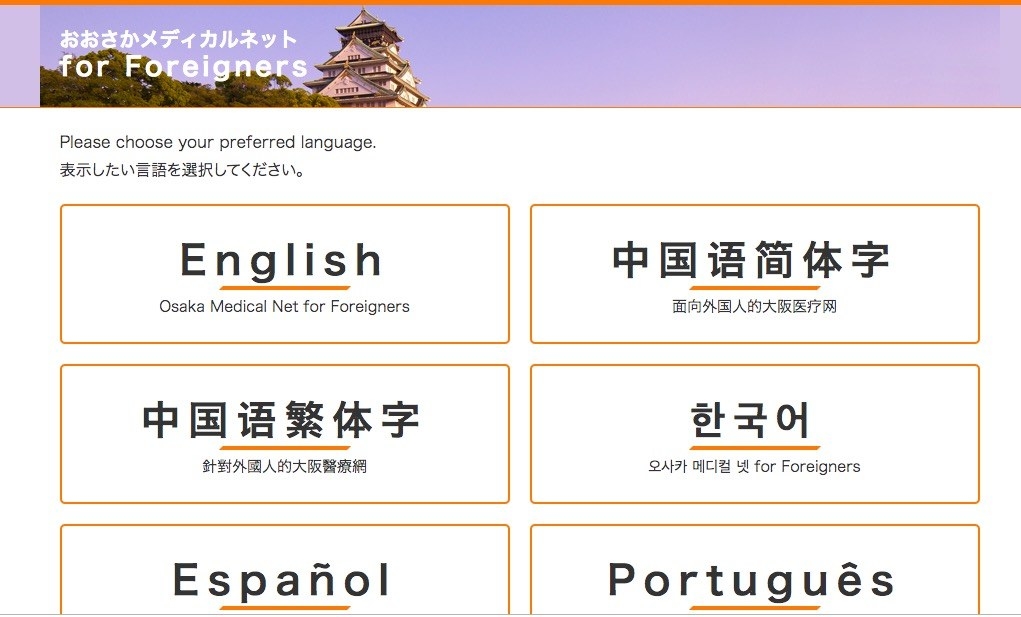Screen dimensions: 1021x617
Task: Click '面向外国人的大阪医疗网' subtitle
Action: pyautogui.click(x=755, y=307)
